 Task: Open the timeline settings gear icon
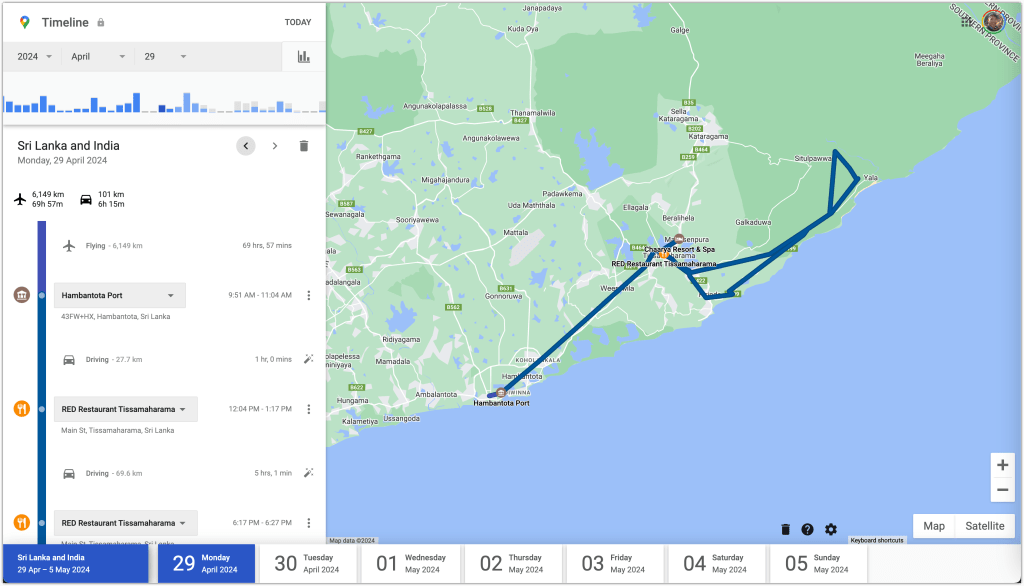(831, 529)
